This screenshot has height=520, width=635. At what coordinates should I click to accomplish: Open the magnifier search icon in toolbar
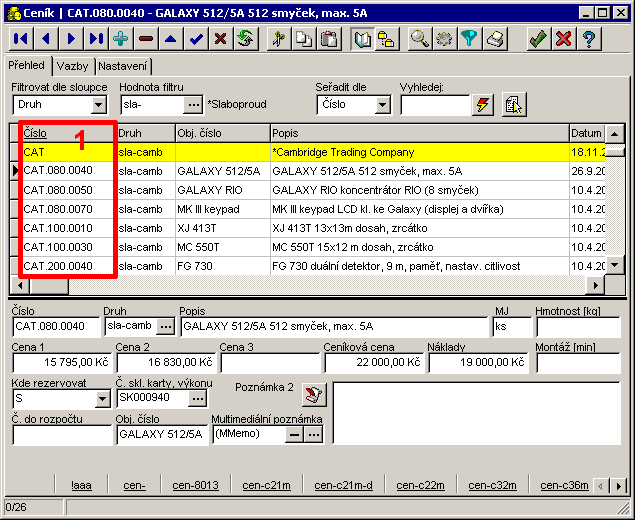(419, 39)
